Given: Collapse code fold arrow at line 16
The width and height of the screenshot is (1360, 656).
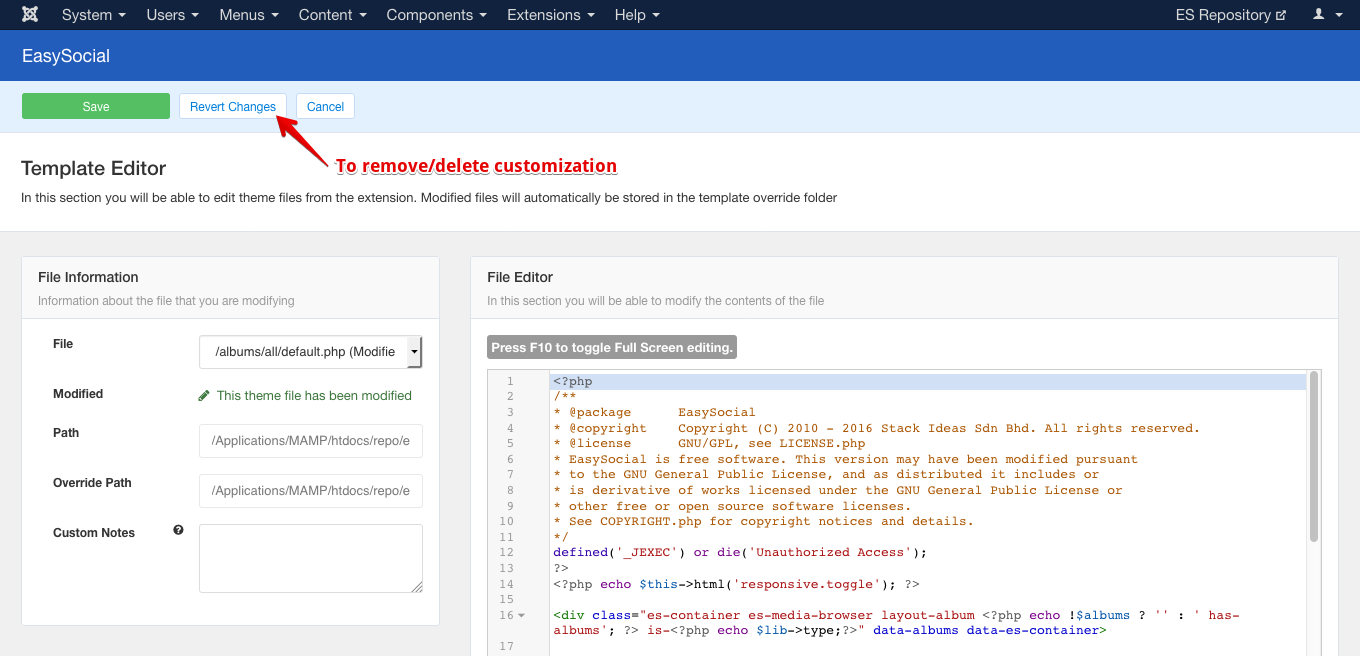Looking at the screenshot, I should 522,615.
